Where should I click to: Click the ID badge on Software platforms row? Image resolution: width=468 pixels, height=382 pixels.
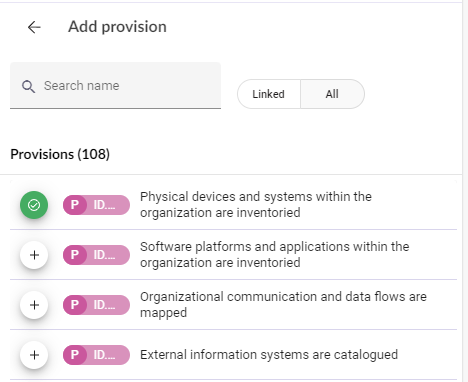pyautogui.click(x=96, y=255)
